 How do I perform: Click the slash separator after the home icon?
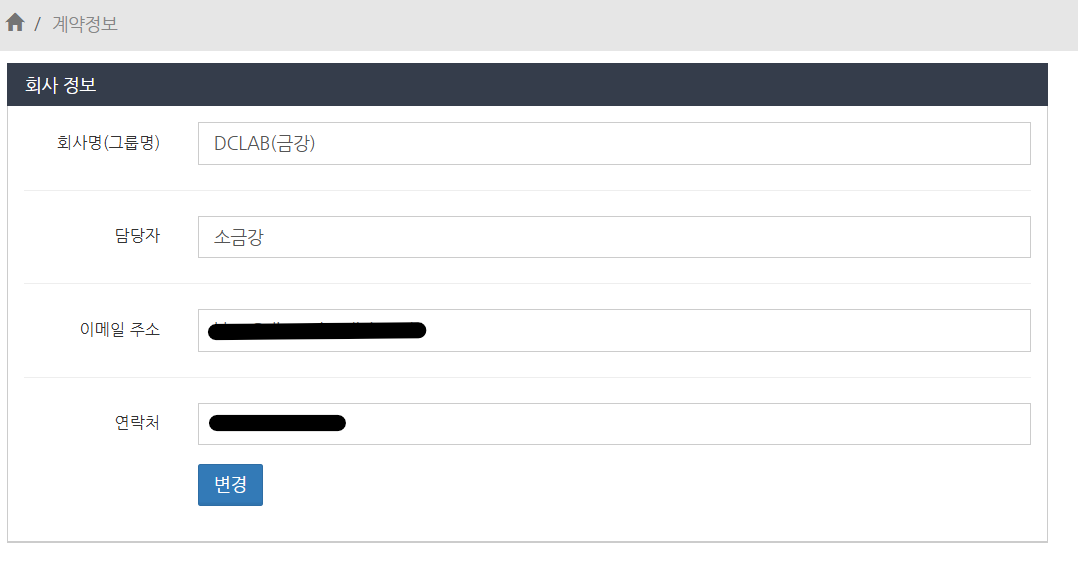point(38,24)
